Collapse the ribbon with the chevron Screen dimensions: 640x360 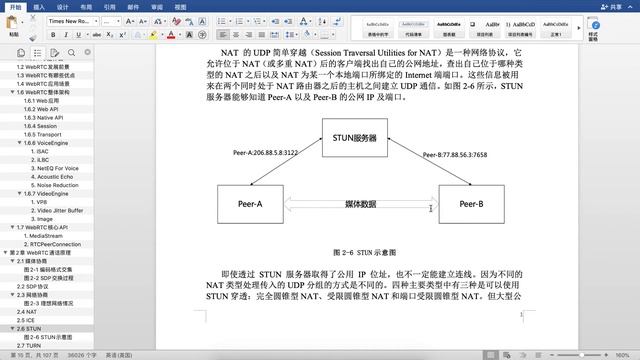coord(630,7)
